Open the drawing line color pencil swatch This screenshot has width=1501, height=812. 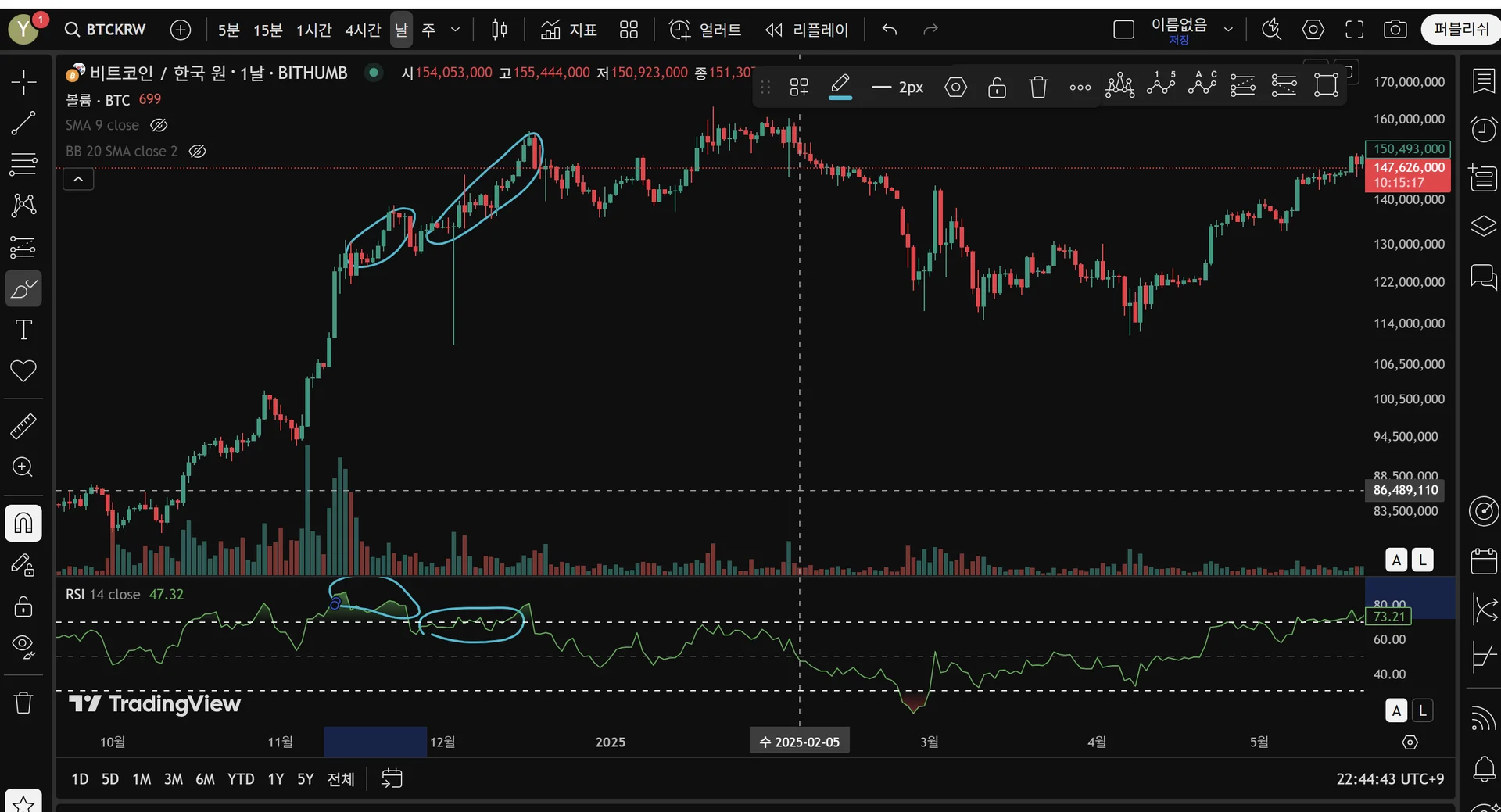(840, 86)
